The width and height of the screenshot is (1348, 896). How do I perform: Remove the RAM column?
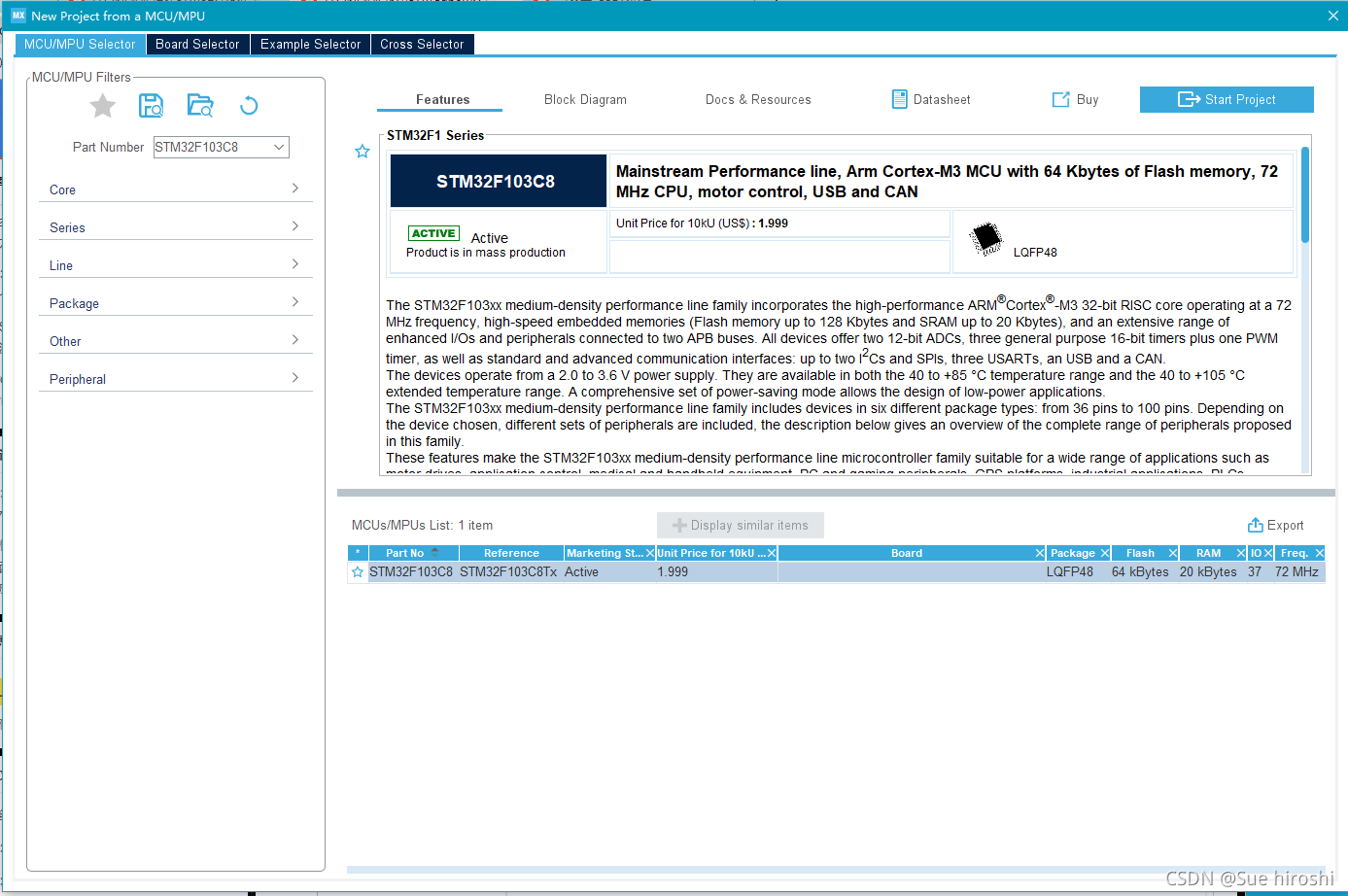pos(1241,553)
